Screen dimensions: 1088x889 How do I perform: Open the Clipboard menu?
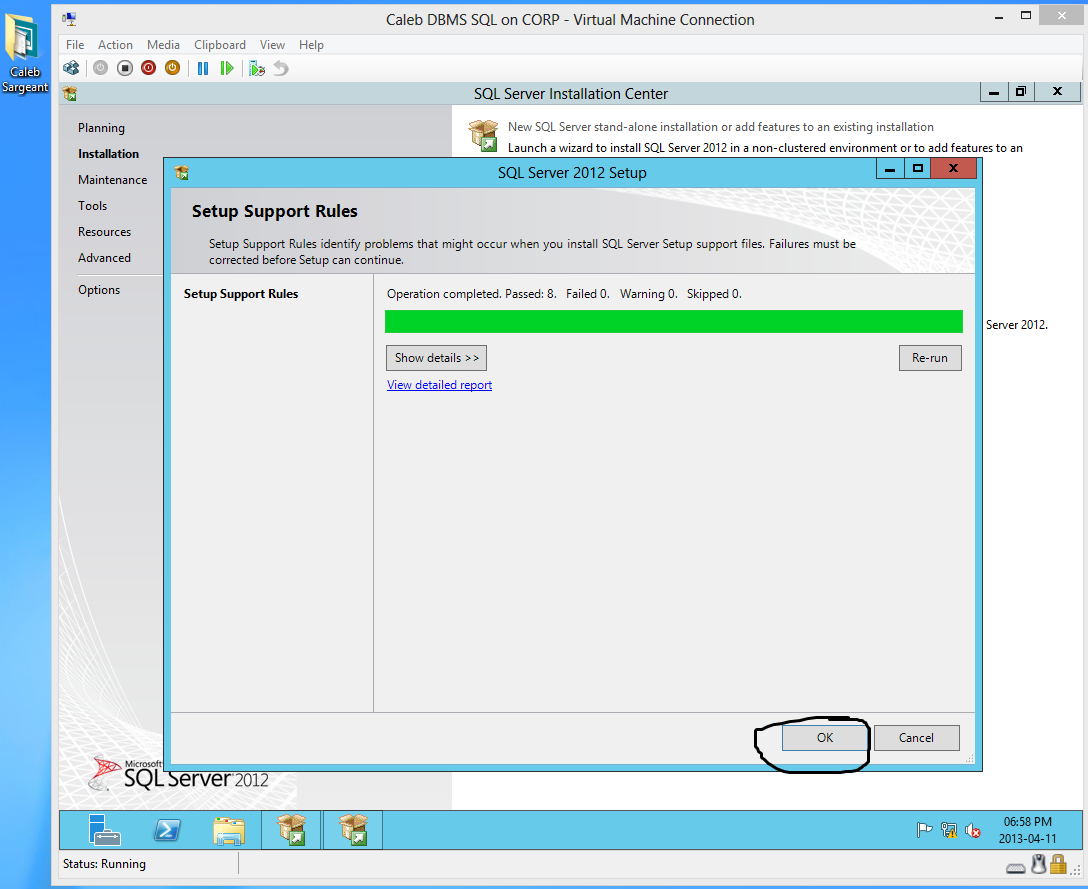[x=220, y=44]
